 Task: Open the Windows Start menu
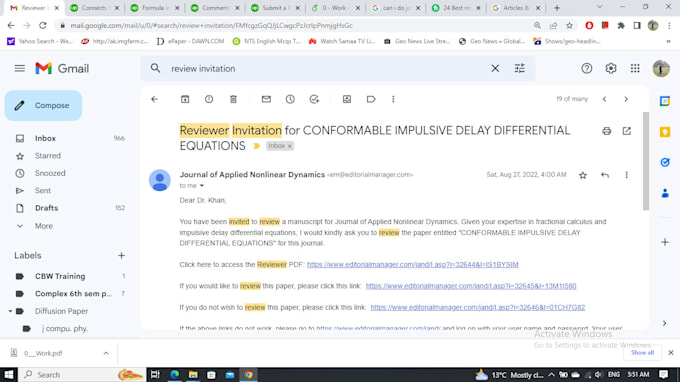tap(9, 375)
